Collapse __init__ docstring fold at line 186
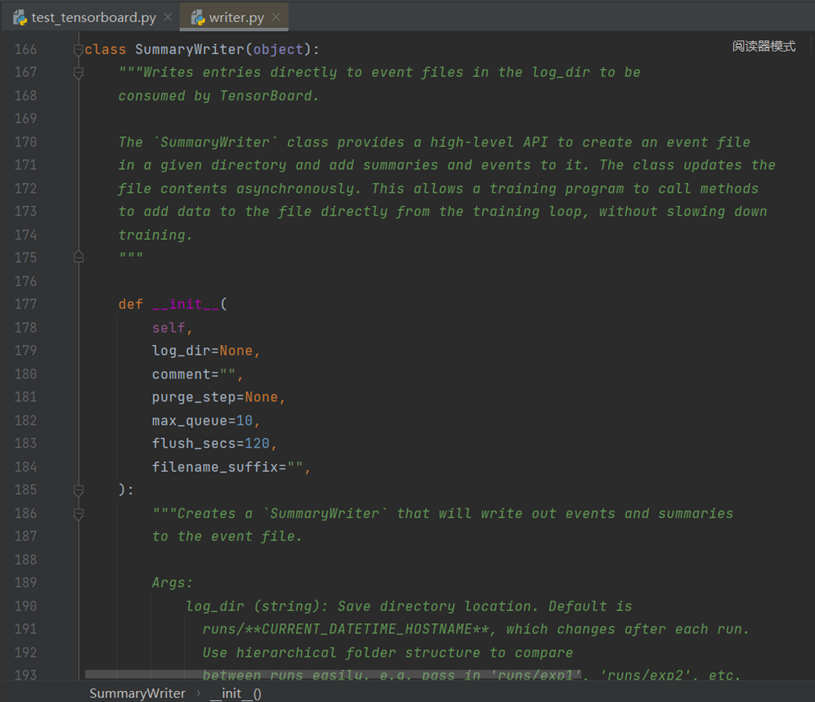Viewport: 815px width, 702px height. click(78, 514)
